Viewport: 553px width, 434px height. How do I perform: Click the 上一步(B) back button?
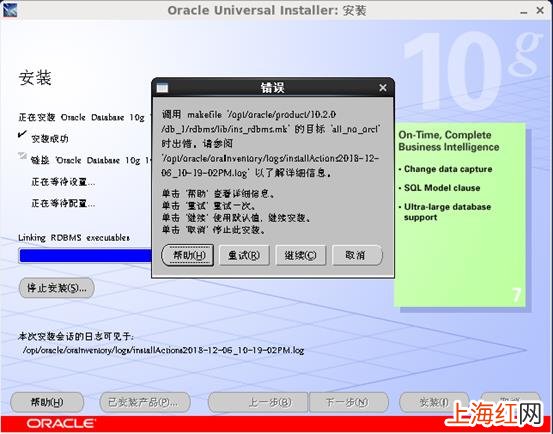pos(258,402)
